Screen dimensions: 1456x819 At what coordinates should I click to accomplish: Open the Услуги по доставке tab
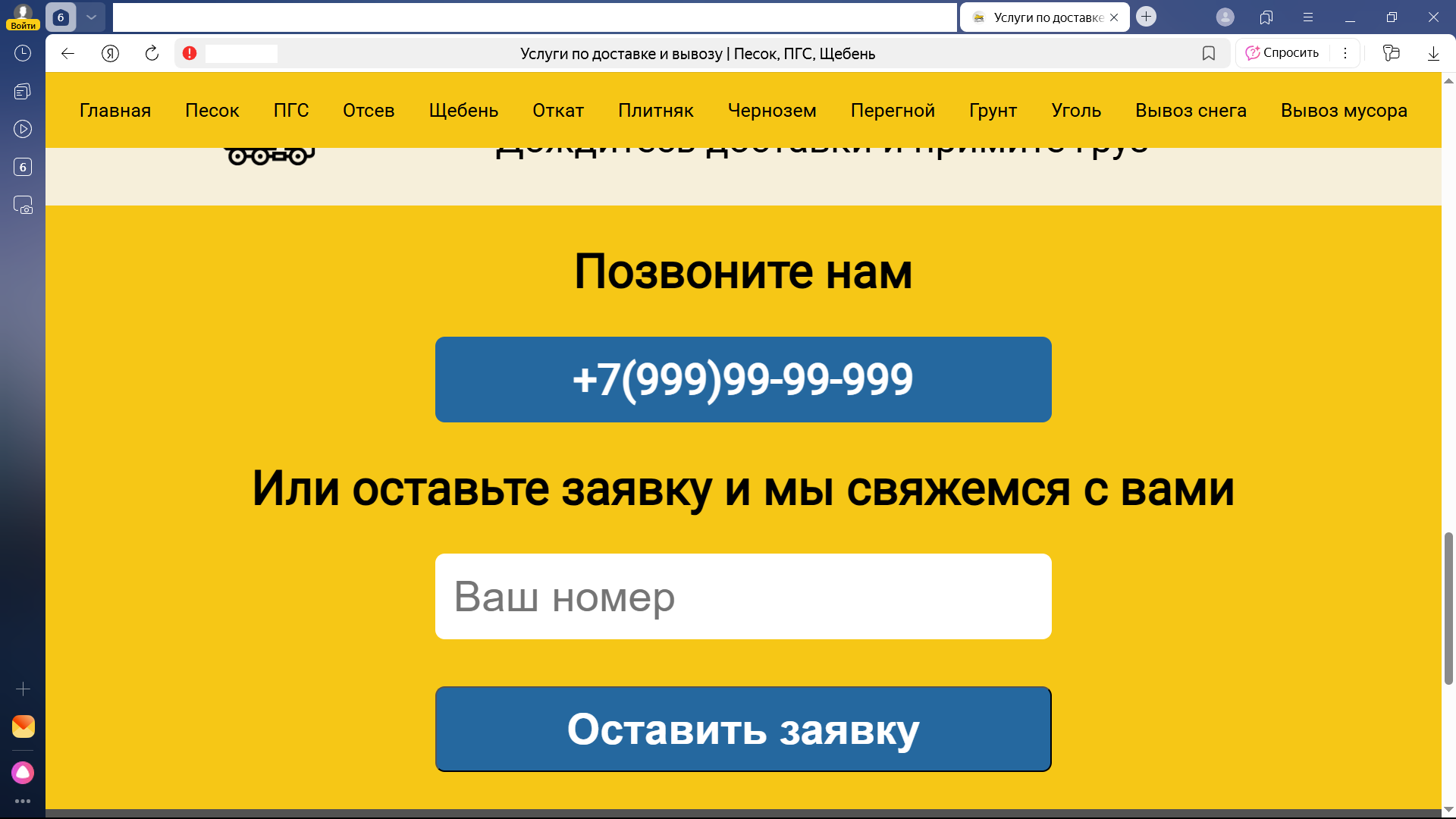[1044, 17]
